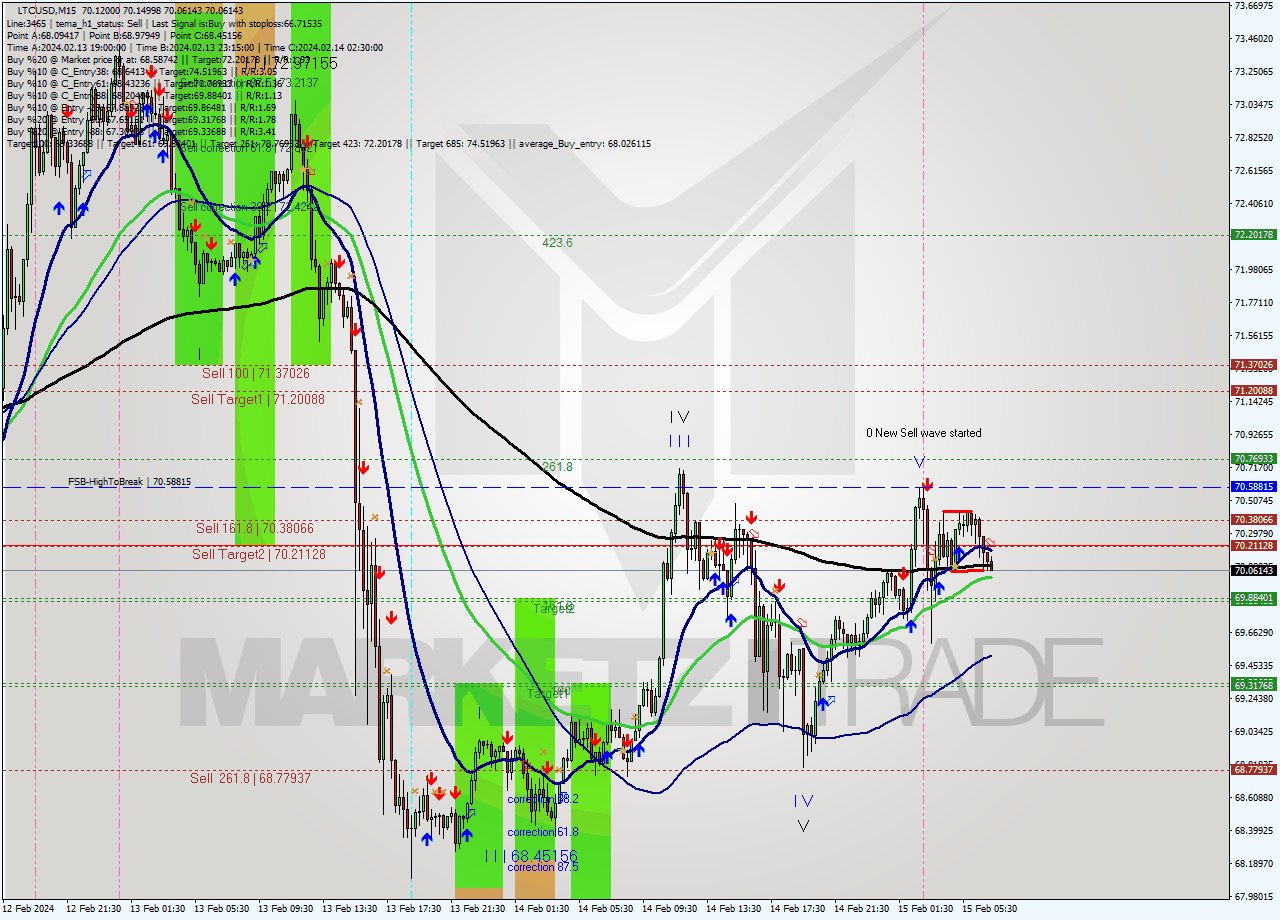The width and height of the screenshot is (1280, 920).
Task: Click the 70.92620 price axis value
Action: [1253, 435]
